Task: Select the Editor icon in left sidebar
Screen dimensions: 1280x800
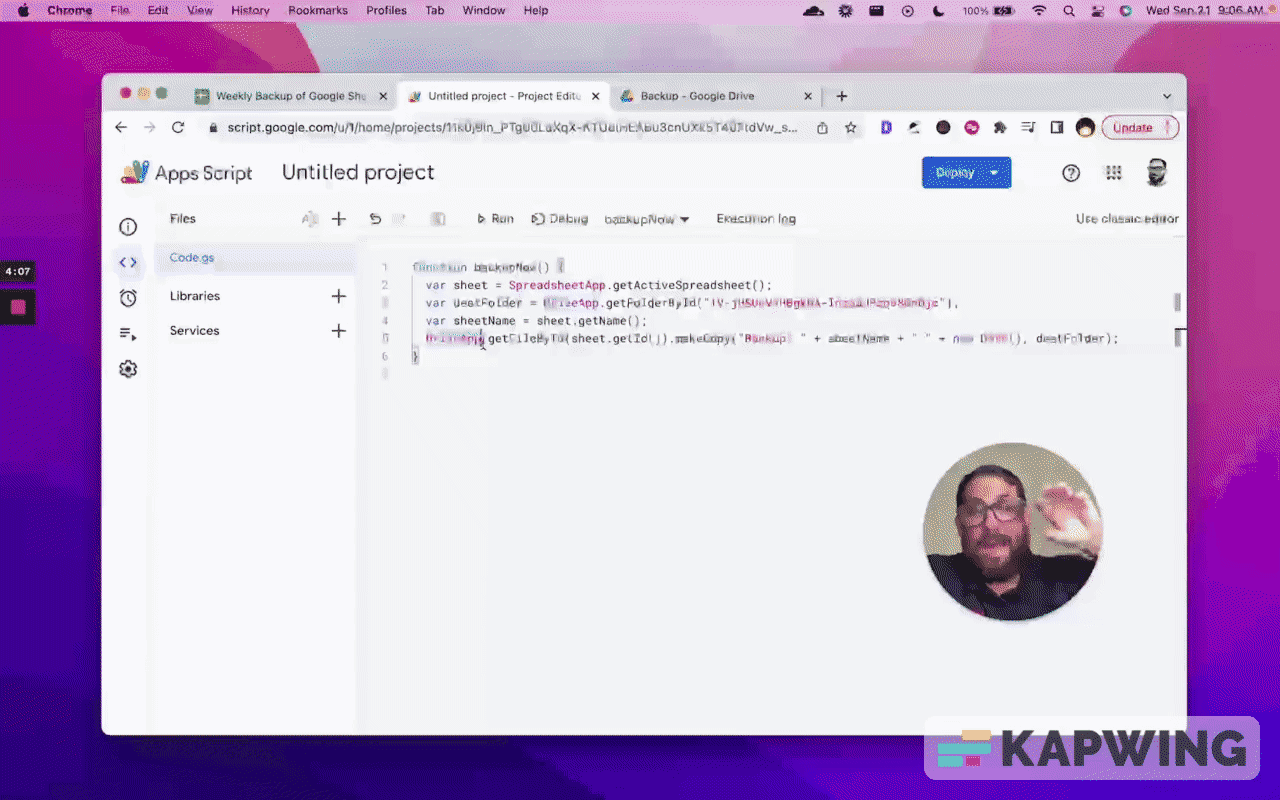Action: [128, 262]
